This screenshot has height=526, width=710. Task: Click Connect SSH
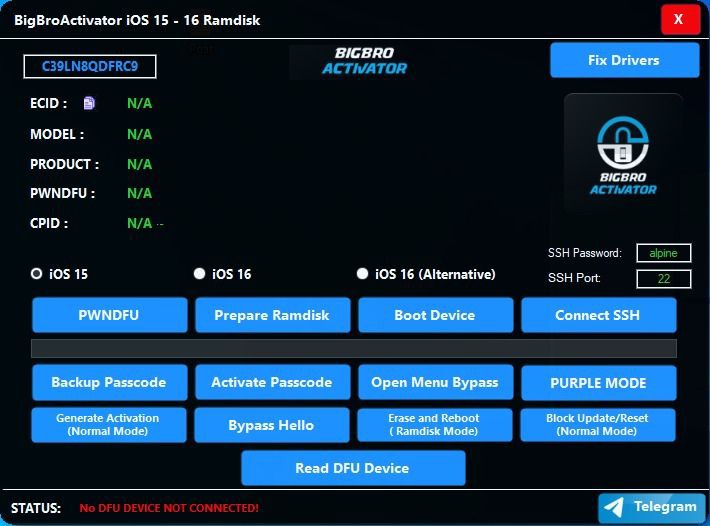pyautogui.click(x=598, y=315)
